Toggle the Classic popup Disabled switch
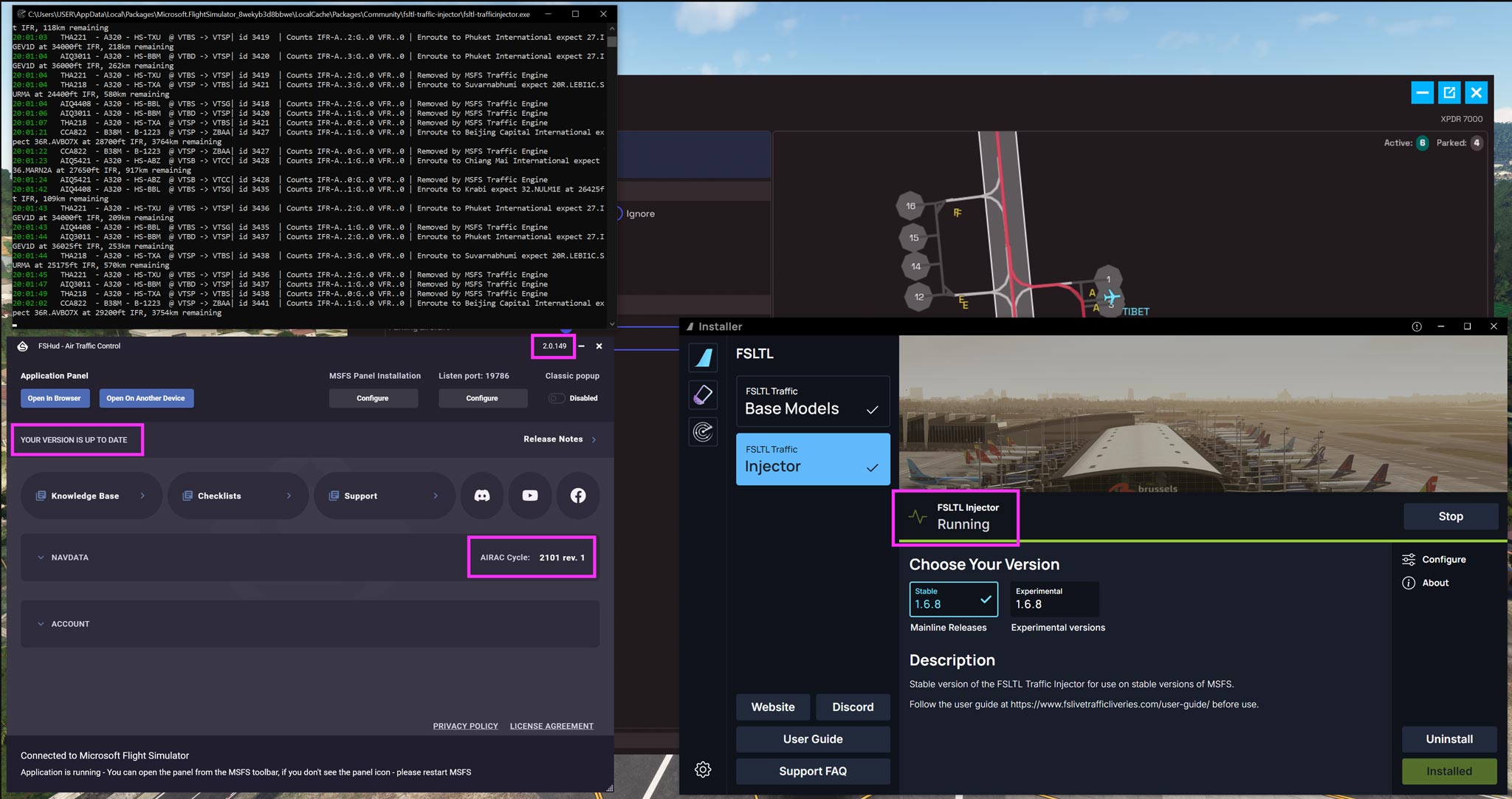The image size is (1512, 799). 557,398
